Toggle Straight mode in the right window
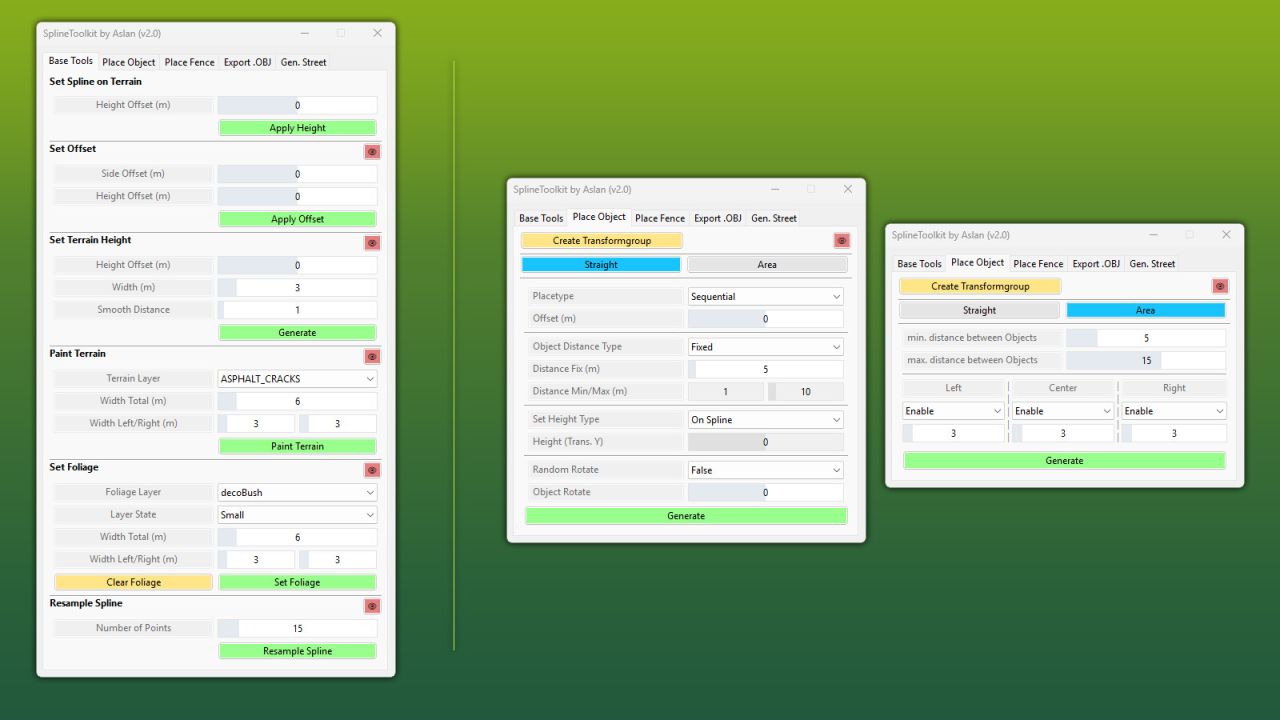The width and height of the screenshot is (1280, 720). pyautogui.click(x=979, y=310)
